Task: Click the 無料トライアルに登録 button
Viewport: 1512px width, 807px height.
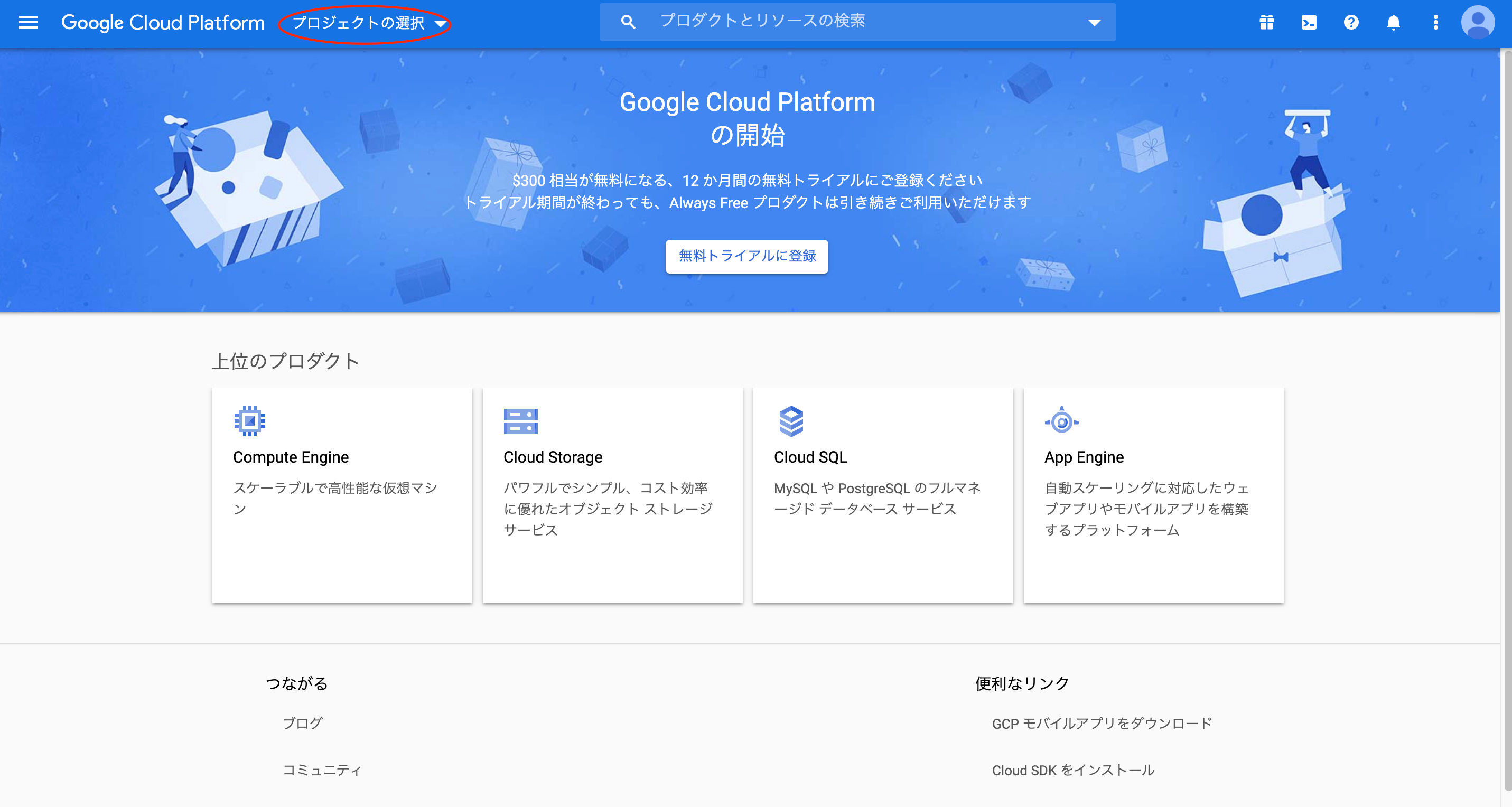Action: click(746, 256)
